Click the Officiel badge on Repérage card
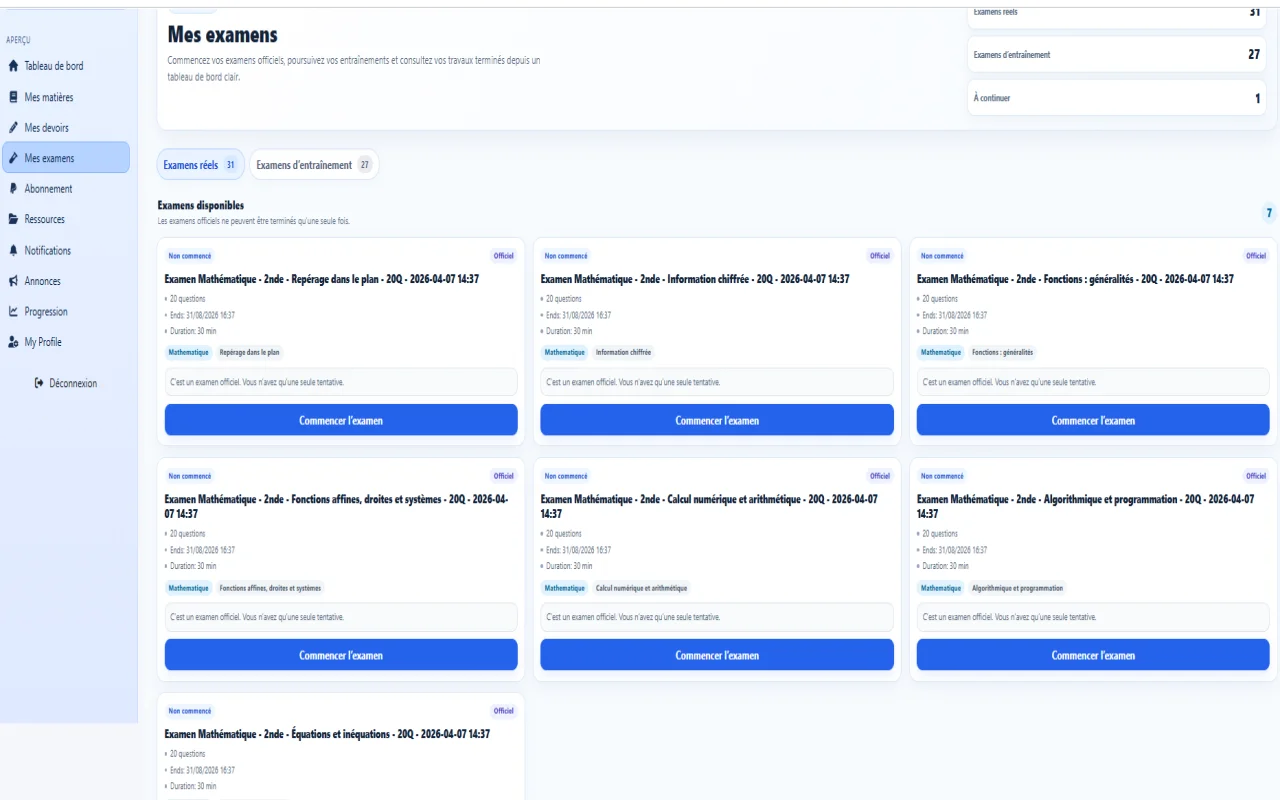 pyautogui.click(x=504, y=256)
